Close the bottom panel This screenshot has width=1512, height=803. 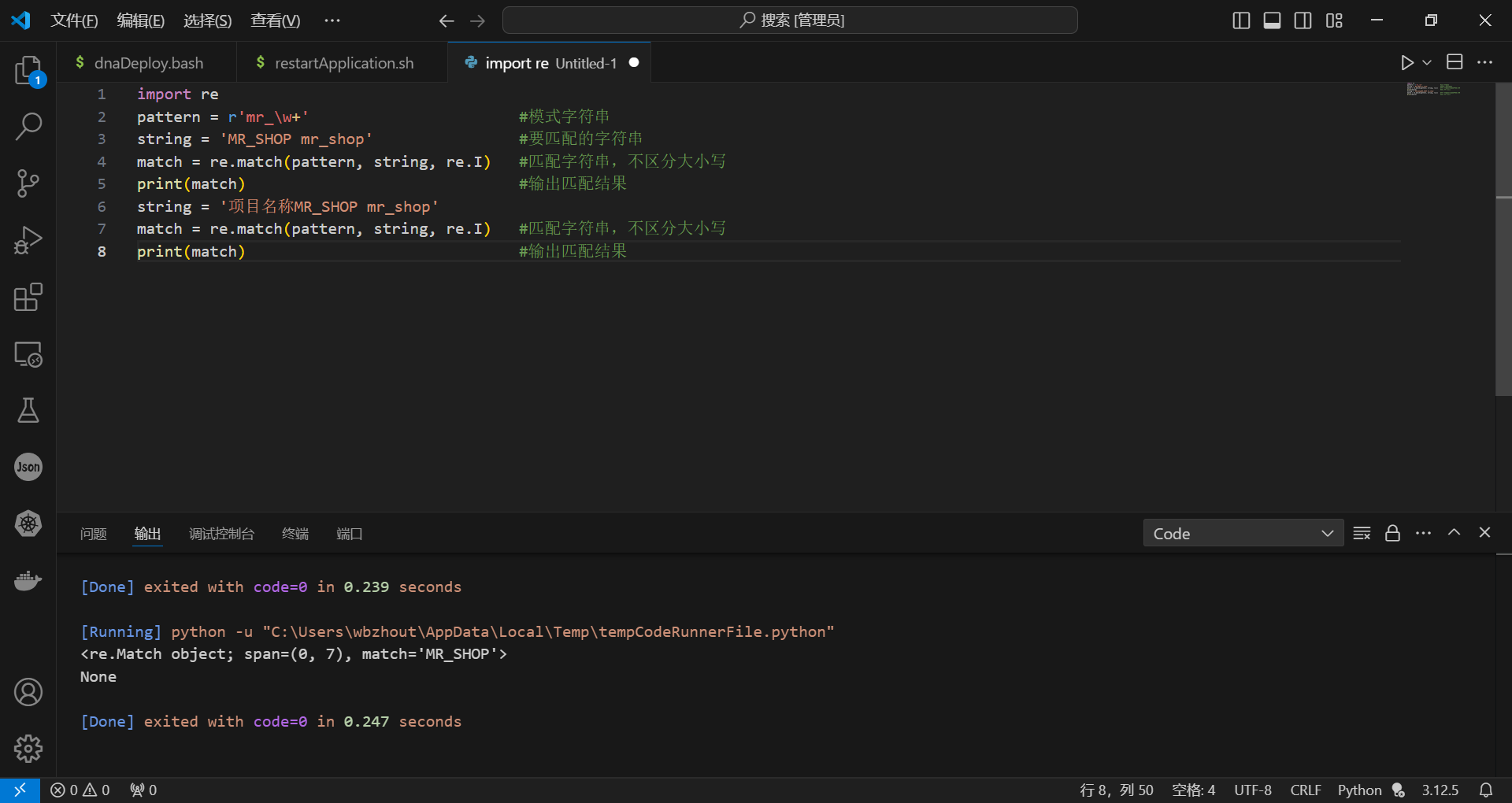click(x=1484, y=533)
